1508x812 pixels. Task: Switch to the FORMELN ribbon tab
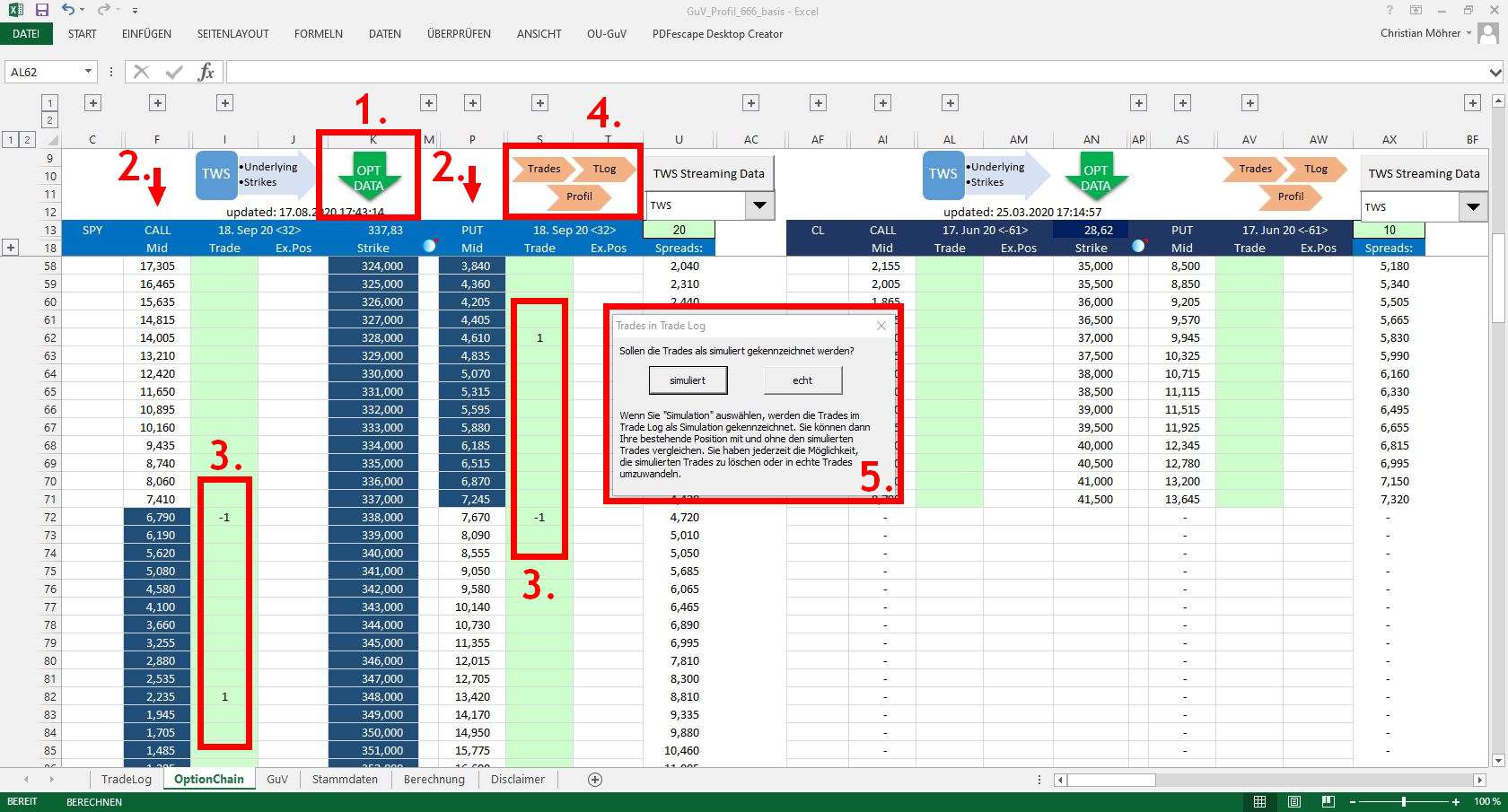click(x=318, y=33)
